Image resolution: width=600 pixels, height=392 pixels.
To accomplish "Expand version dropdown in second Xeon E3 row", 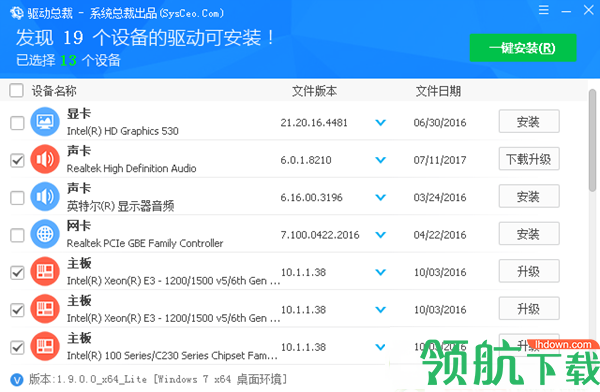I will click(x=380, y=310).
